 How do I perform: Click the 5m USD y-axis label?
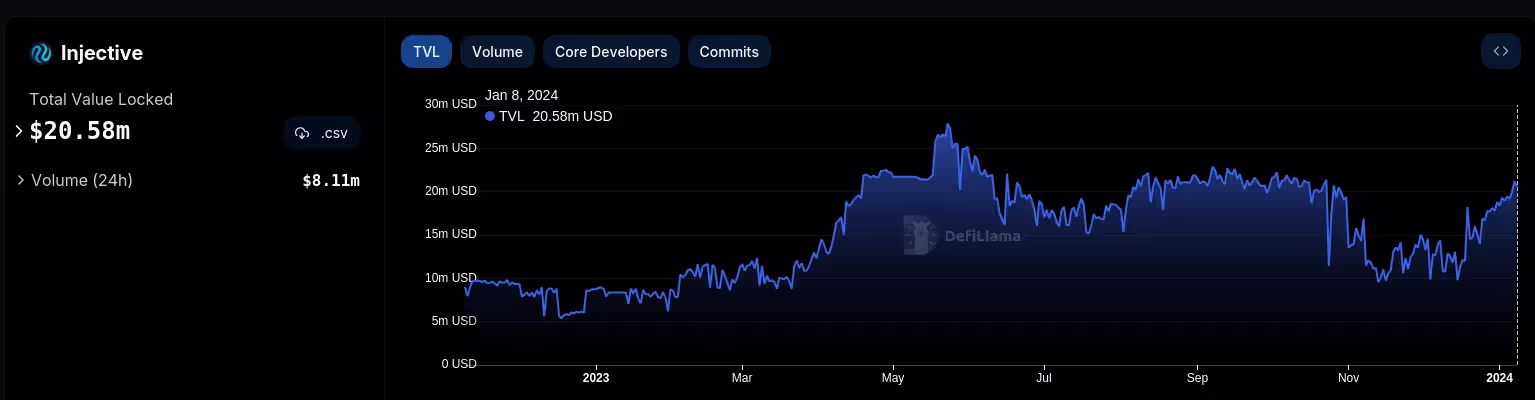tap(454, 321)
